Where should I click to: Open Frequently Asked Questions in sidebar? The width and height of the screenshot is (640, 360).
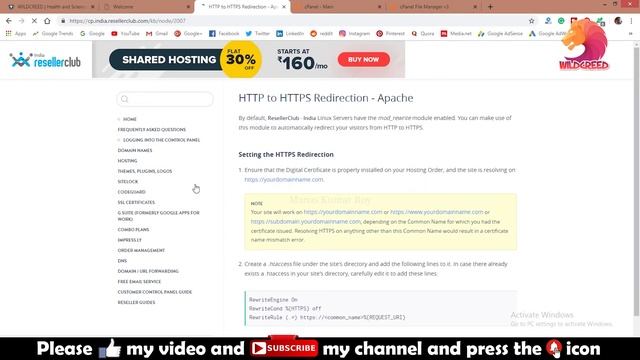coord(152,129)
